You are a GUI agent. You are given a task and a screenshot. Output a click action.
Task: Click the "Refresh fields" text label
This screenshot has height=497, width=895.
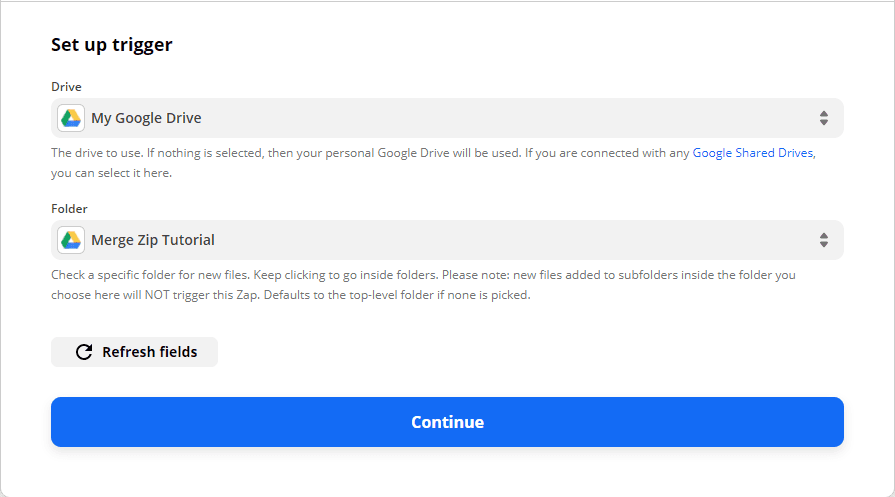click(149, 352)
